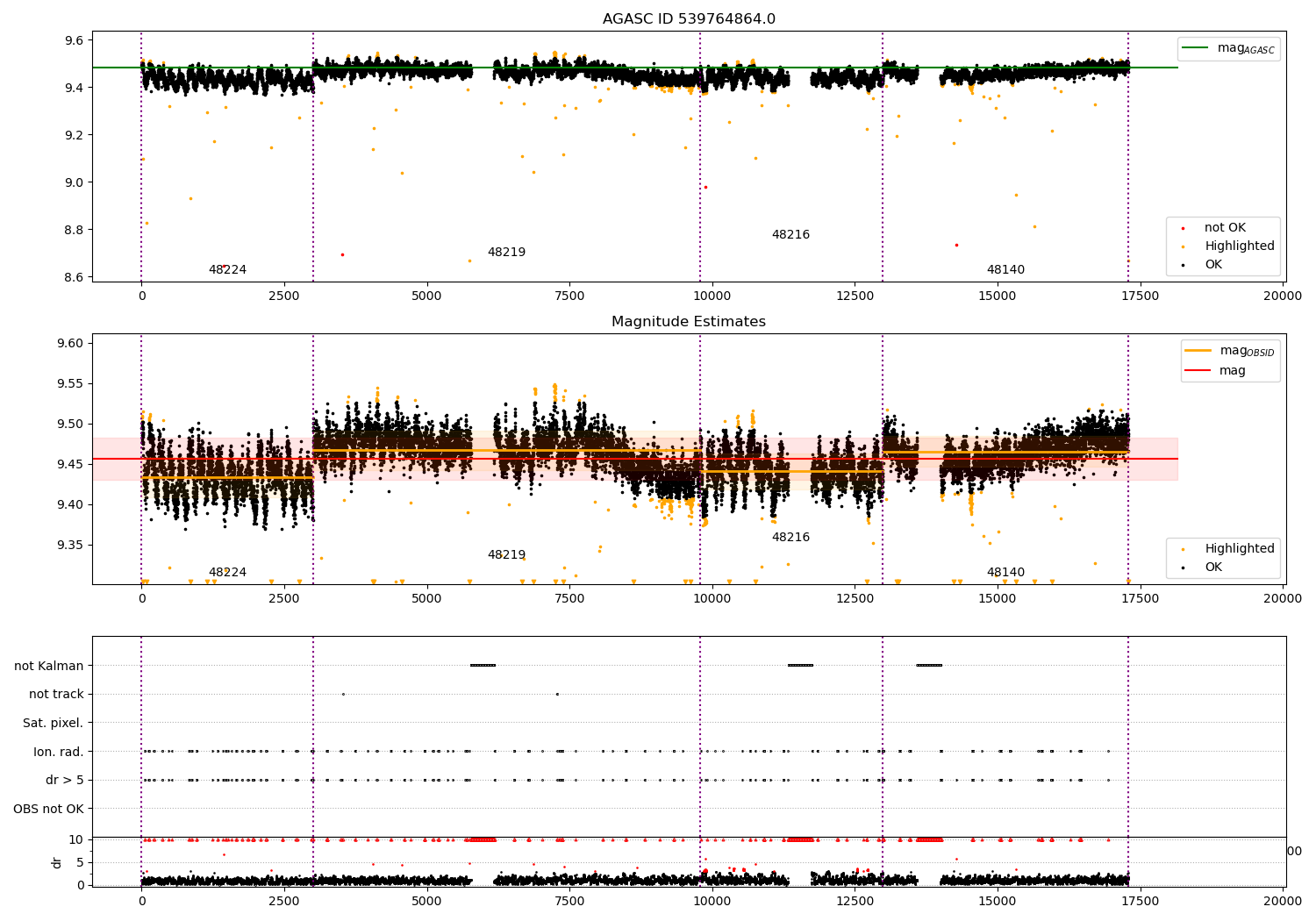Click the 'Ion. rad.' flag row label

(59, 753)
